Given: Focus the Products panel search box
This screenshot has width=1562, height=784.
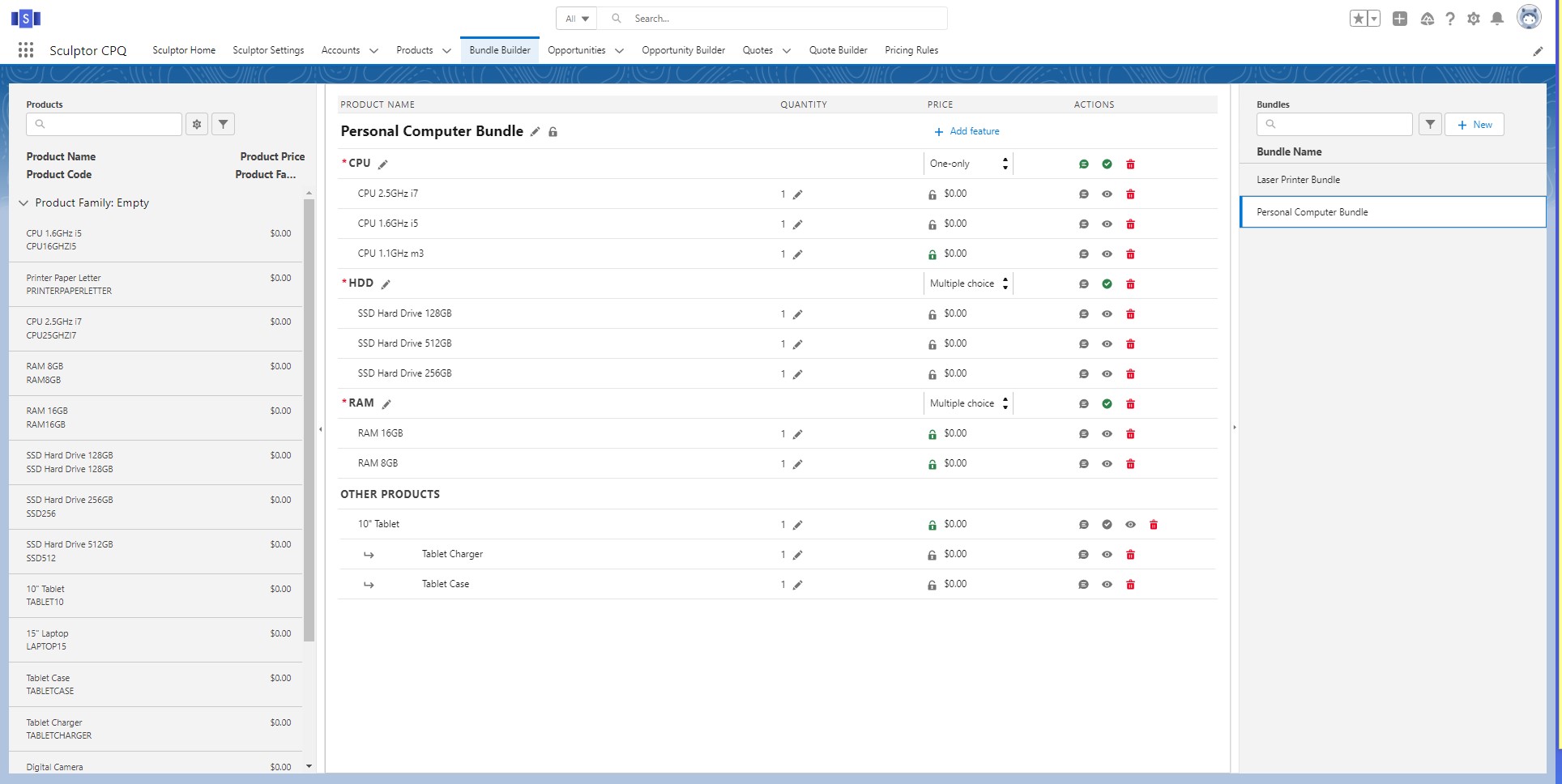Looking at the screenshot, I should tap(104, 124).
